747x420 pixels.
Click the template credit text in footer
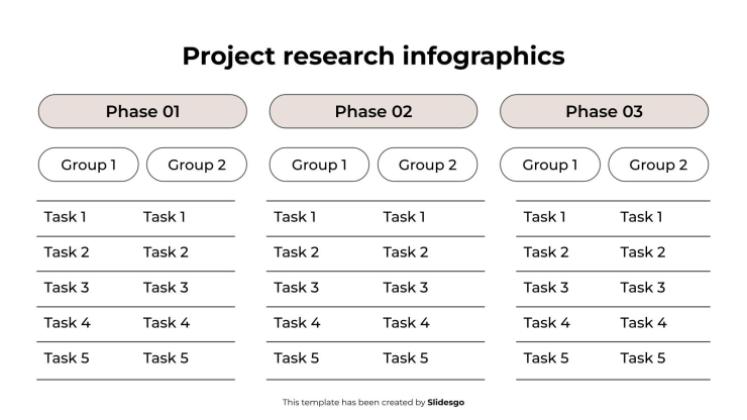tap(373, 402)
